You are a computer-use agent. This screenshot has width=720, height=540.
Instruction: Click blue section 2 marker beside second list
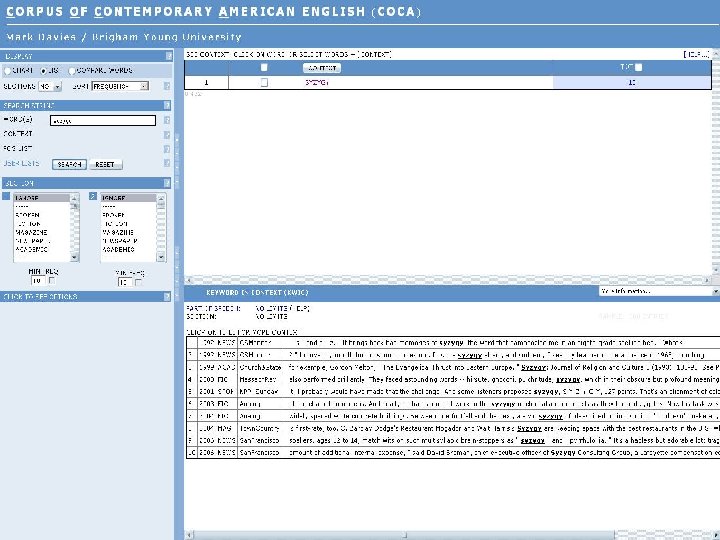tap(93, 196)
